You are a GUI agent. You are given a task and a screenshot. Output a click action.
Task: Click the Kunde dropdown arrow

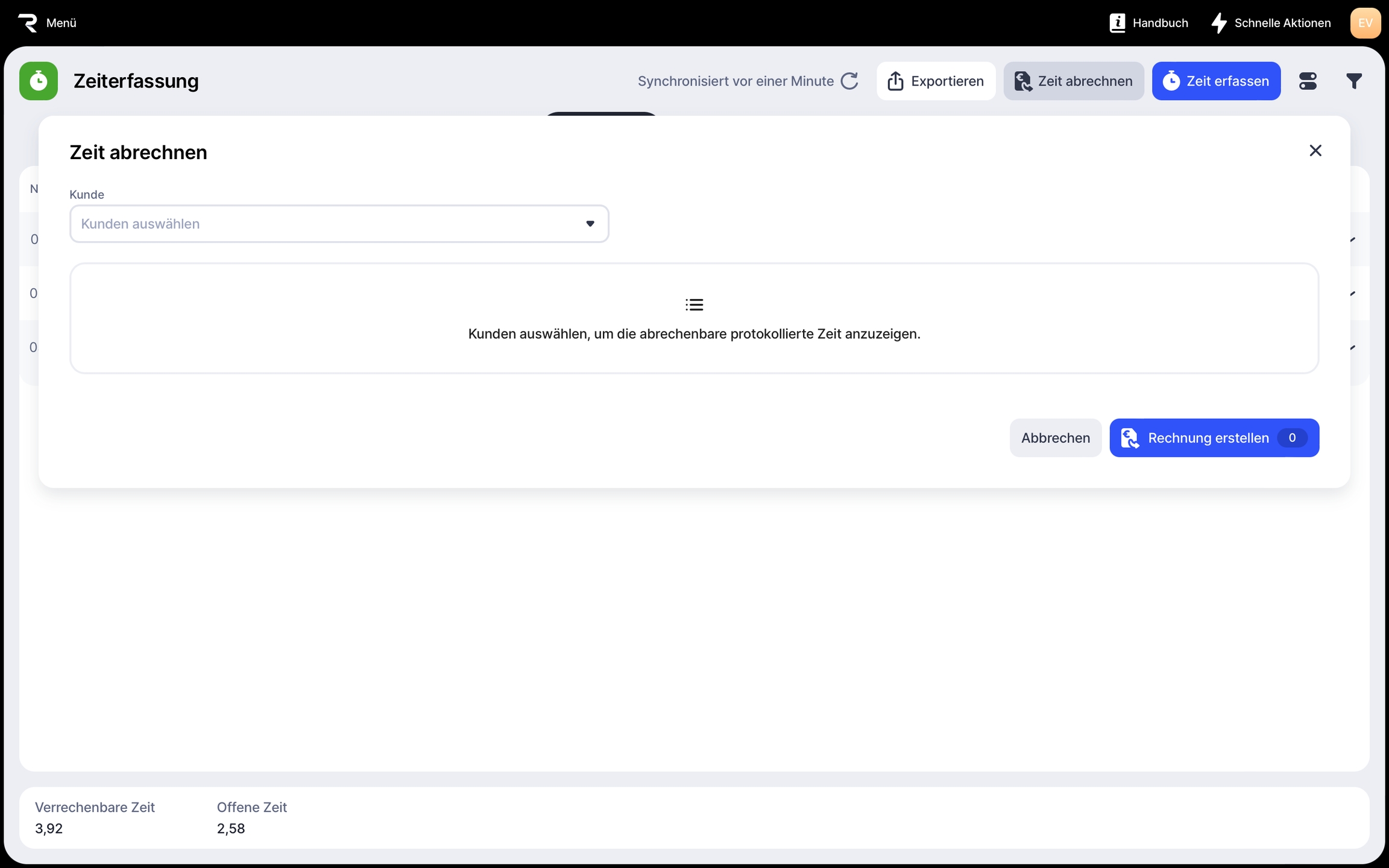tap(590, 224)
